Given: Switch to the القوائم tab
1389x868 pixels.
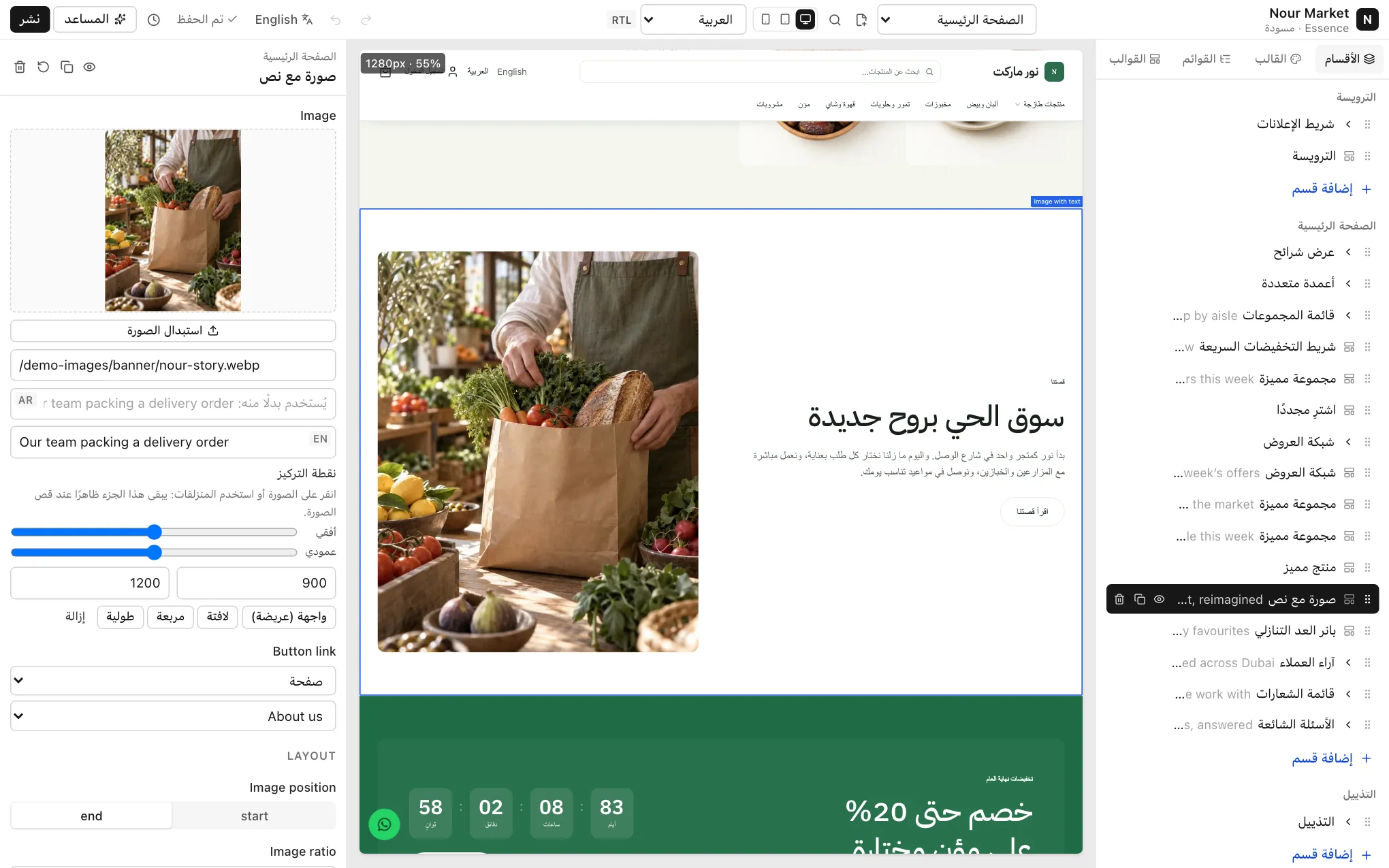Looking at the screenshot, I should [1207, 59].
